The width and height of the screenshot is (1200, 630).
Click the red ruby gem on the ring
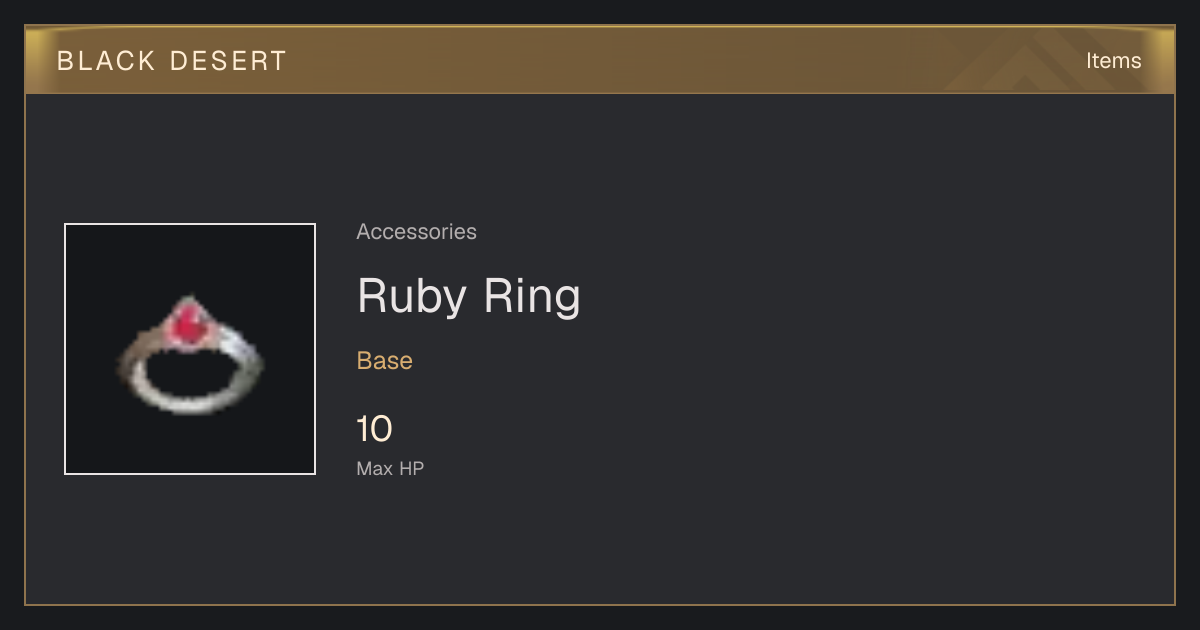[185, 321]
